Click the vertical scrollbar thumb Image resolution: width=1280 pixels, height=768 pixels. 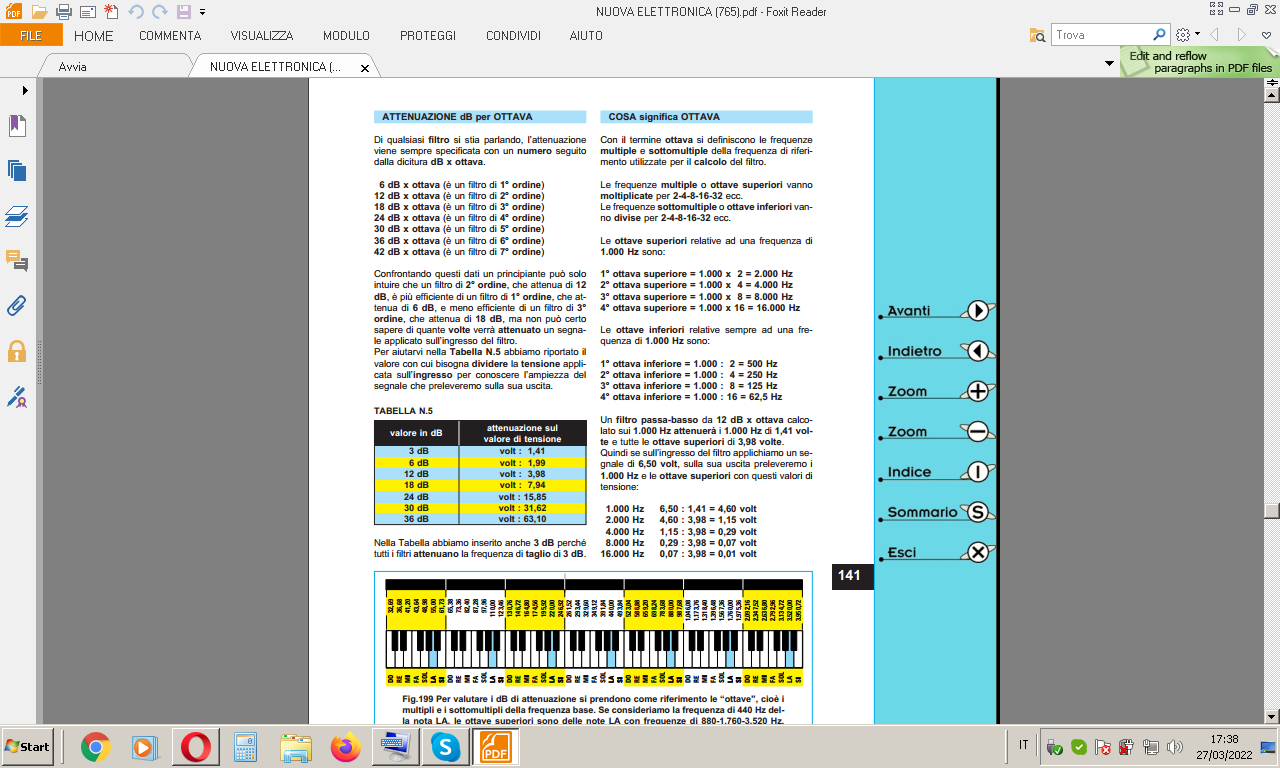[x=1271, y=511]
